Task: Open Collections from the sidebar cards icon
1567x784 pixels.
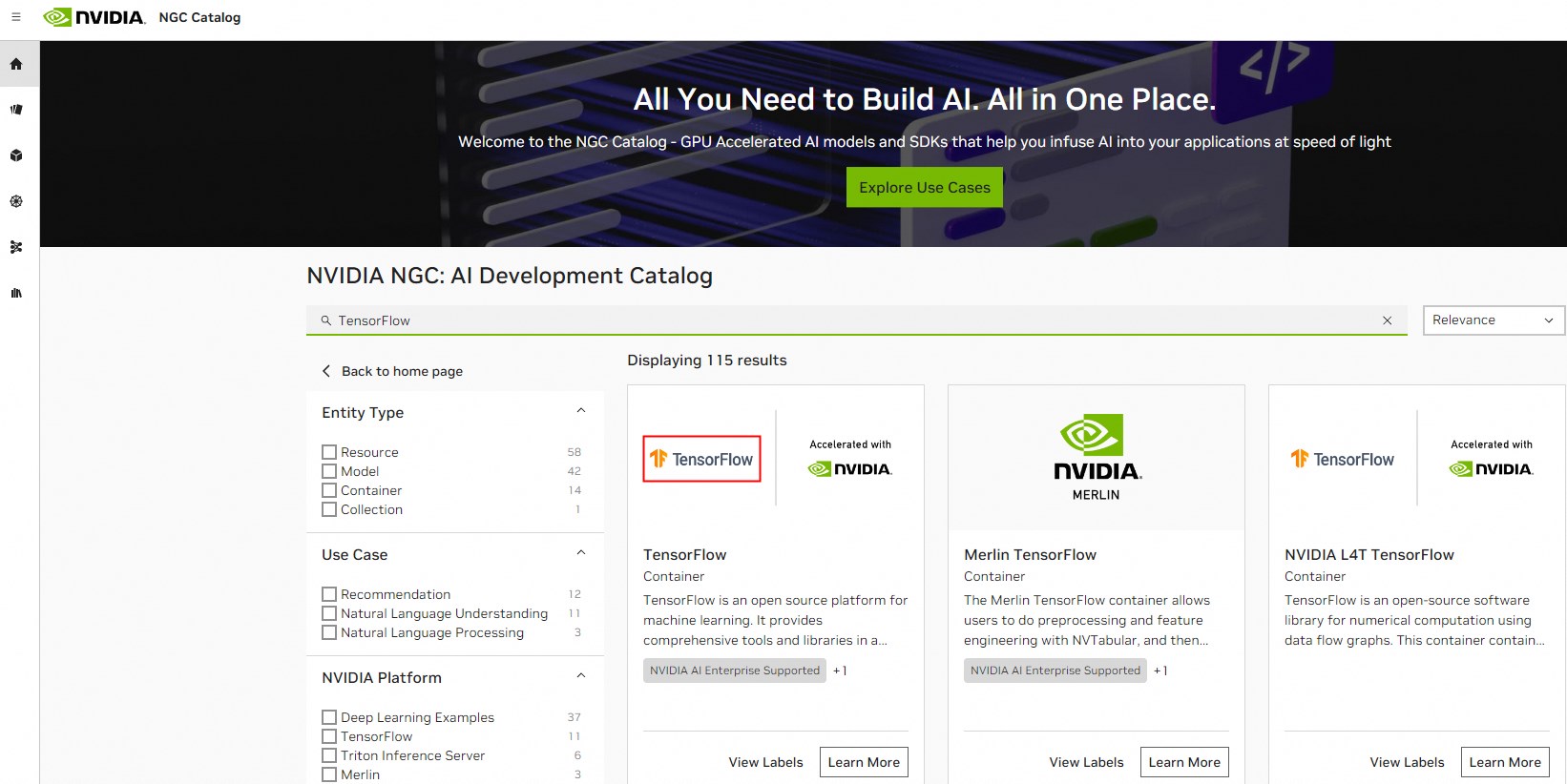Action: [x=16, y=110]
